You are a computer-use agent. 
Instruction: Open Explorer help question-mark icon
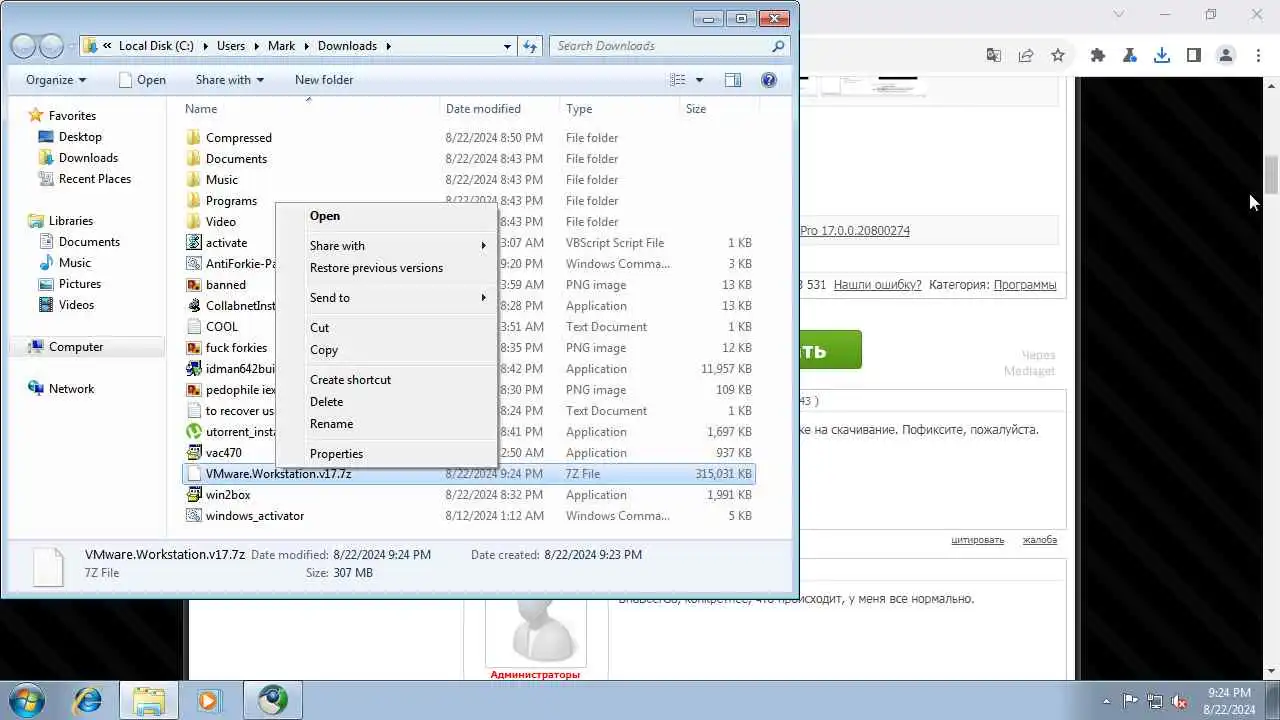point(769,80)
